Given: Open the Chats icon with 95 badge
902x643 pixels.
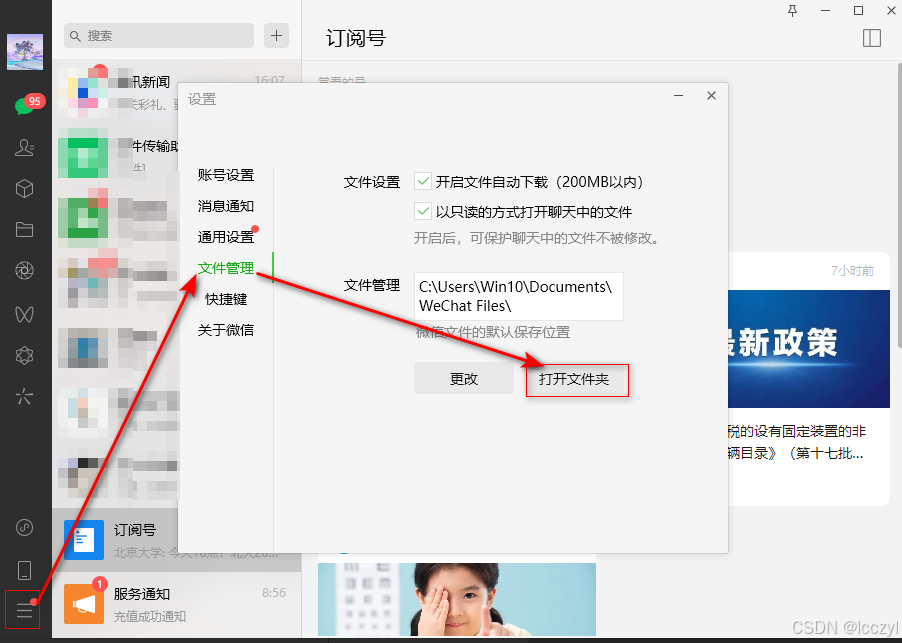Looking at the screenshot, I should point(24,105).
